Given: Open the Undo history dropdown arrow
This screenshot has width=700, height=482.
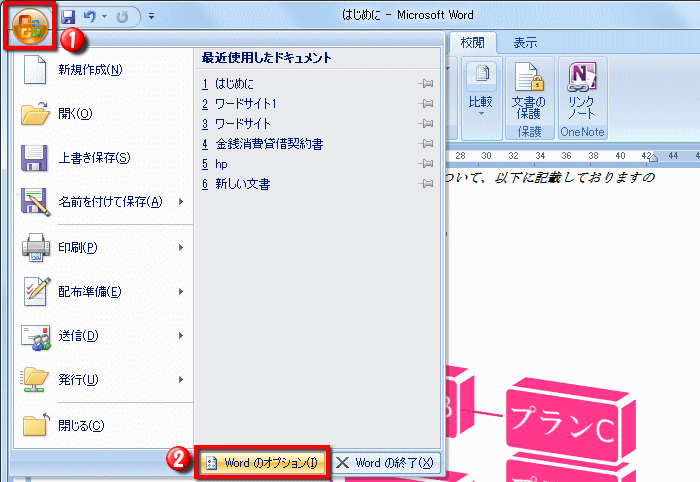Looking at the screenshot, I should tap(104, 17).
